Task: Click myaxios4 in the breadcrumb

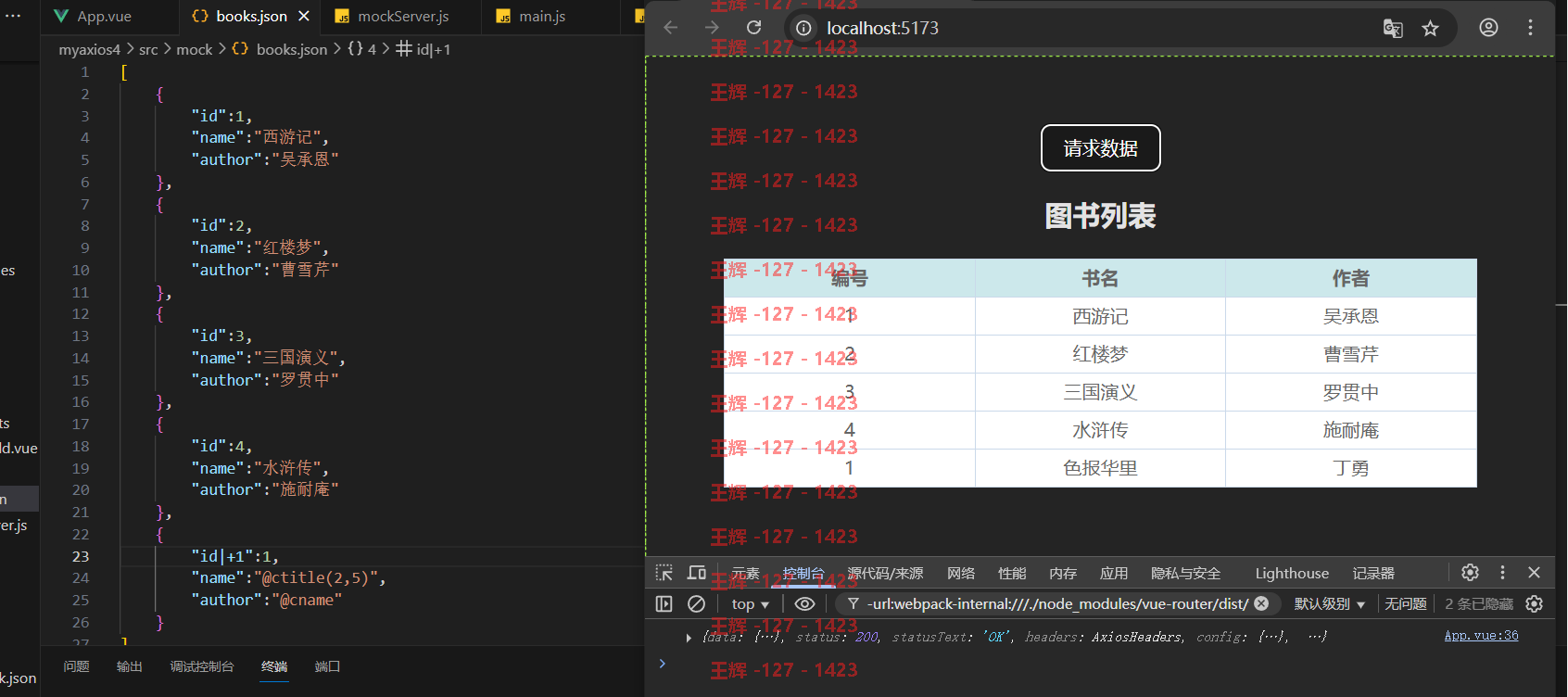Action: point(89,49)
